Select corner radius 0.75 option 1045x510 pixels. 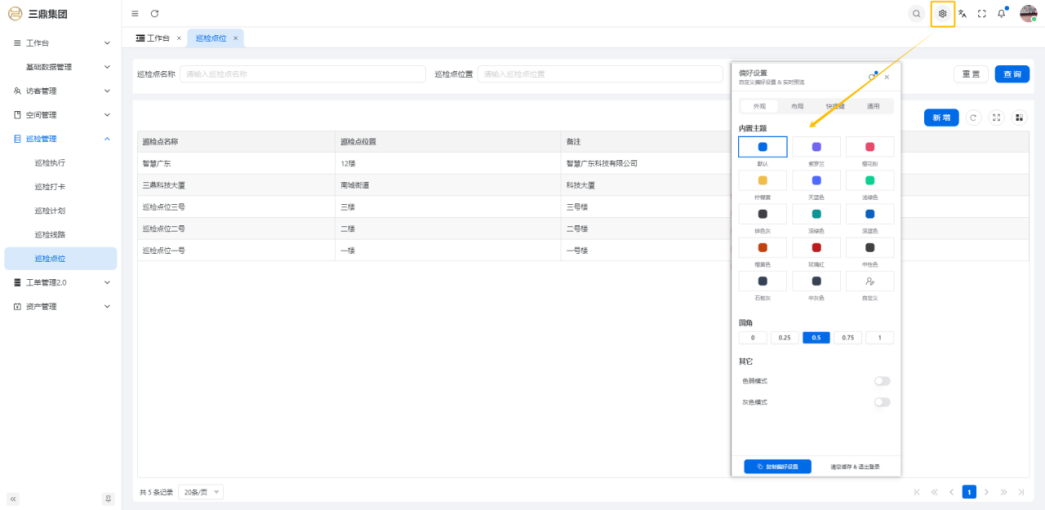click(x=848, y=338)
